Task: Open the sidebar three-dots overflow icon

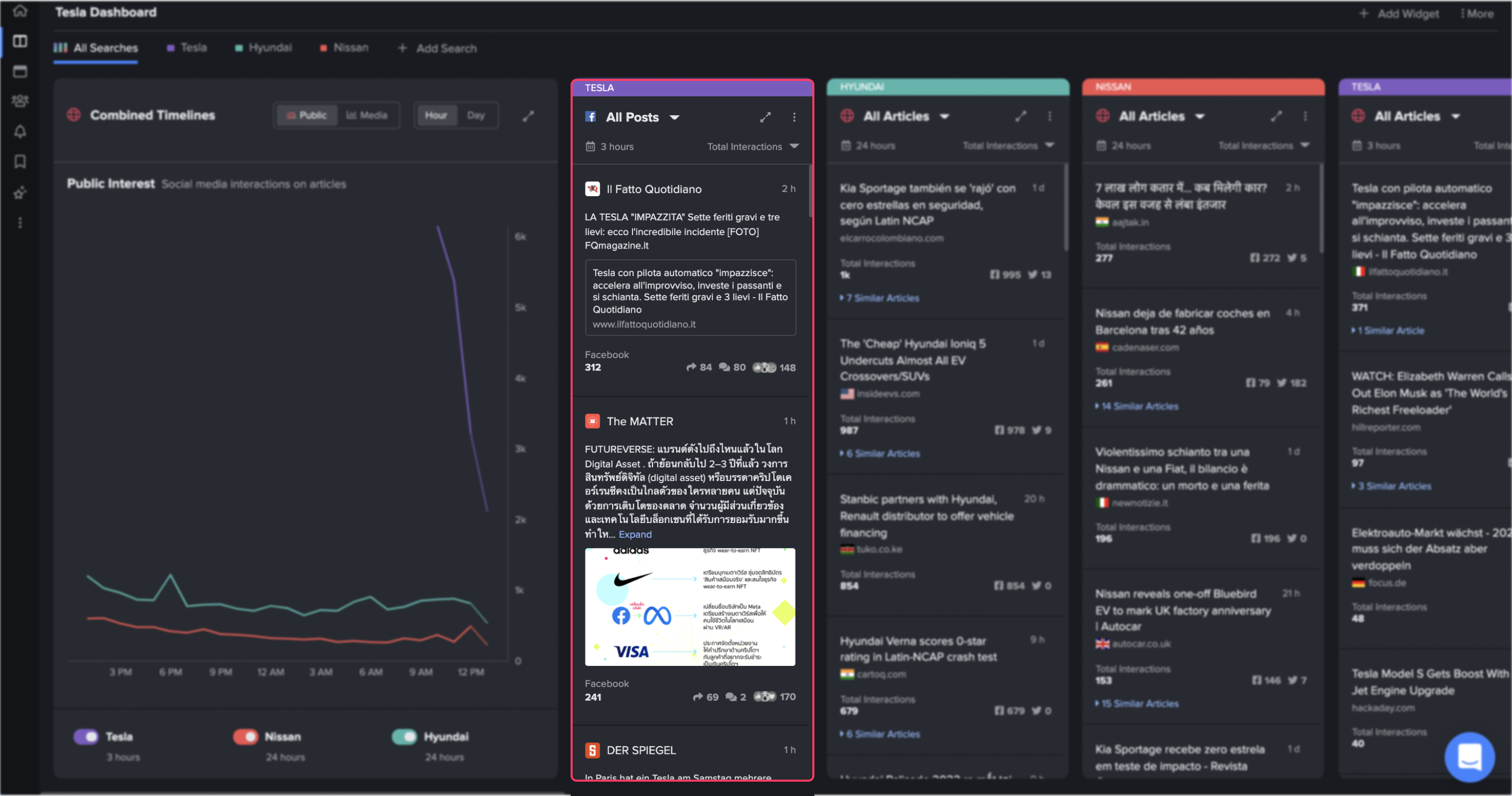Action: pos(20,223)
